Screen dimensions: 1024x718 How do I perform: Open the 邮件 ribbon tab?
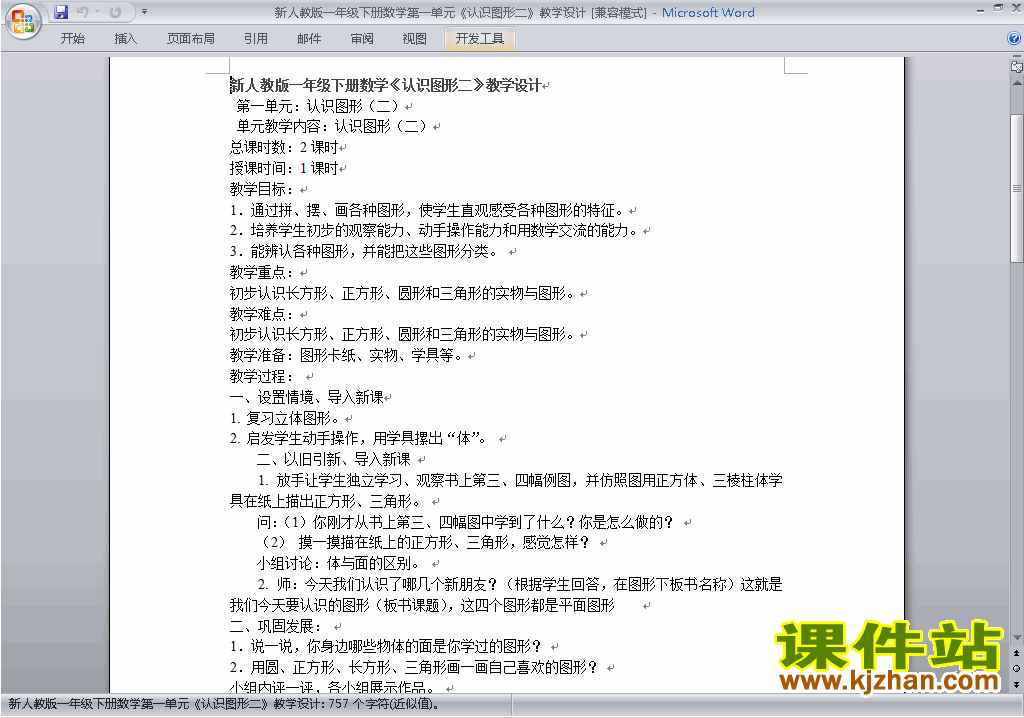pos(309,39)
